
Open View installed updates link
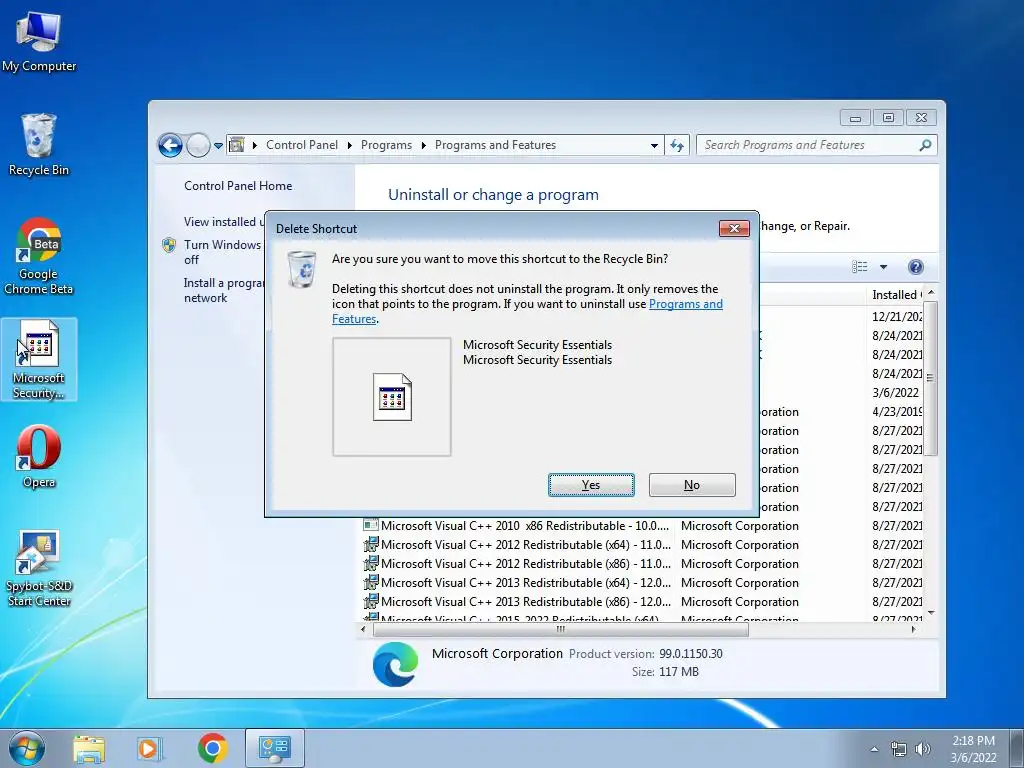223,221
